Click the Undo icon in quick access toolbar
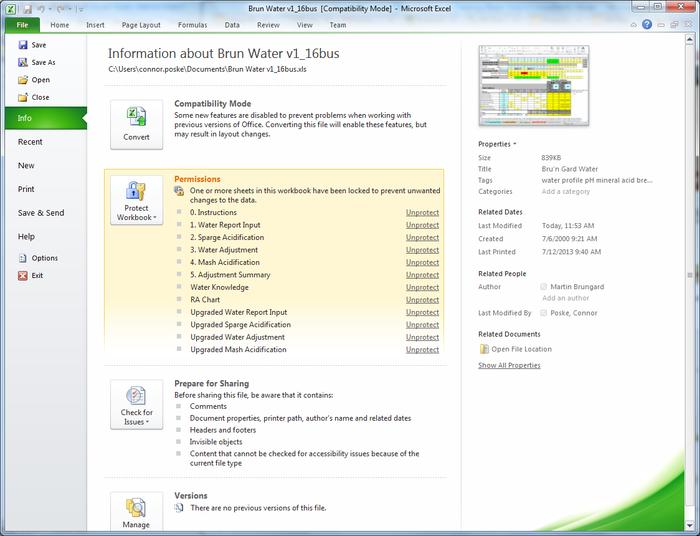Screen dimensions: 700x536 point(41,8)
